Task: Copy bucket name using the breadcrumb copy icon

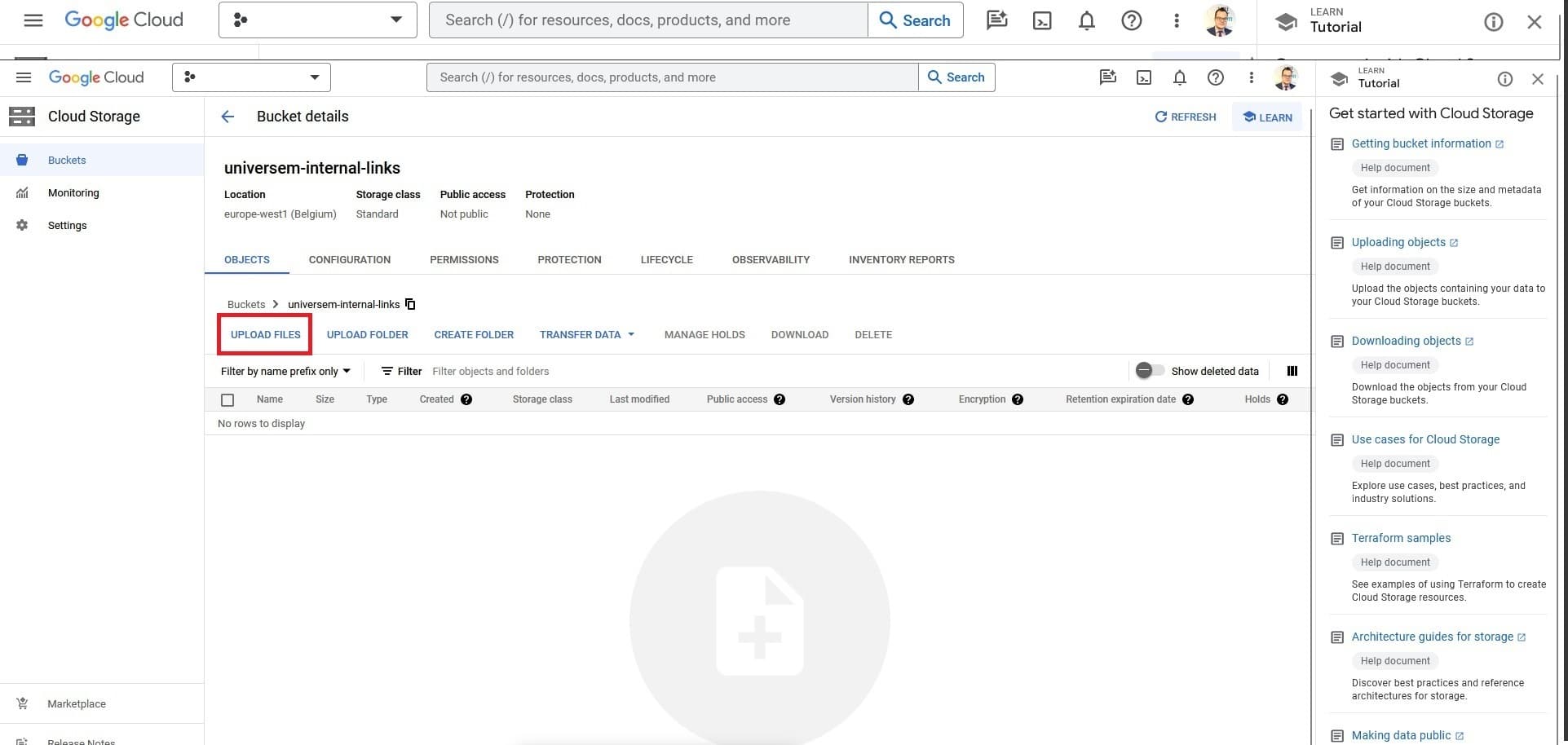Action: point(410,304)
